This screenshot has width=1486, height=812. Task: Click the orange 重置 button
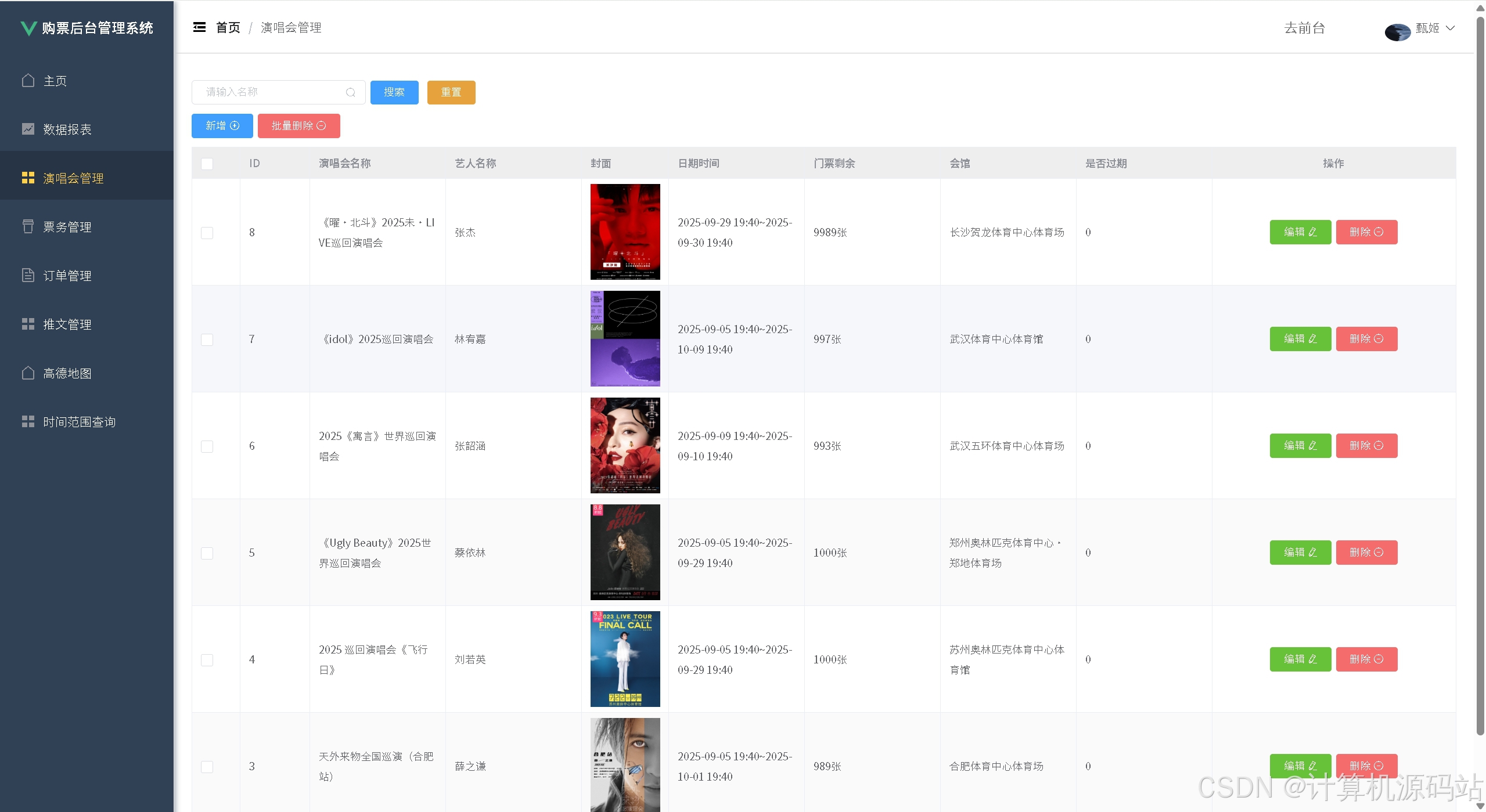[x=451, y=92]
